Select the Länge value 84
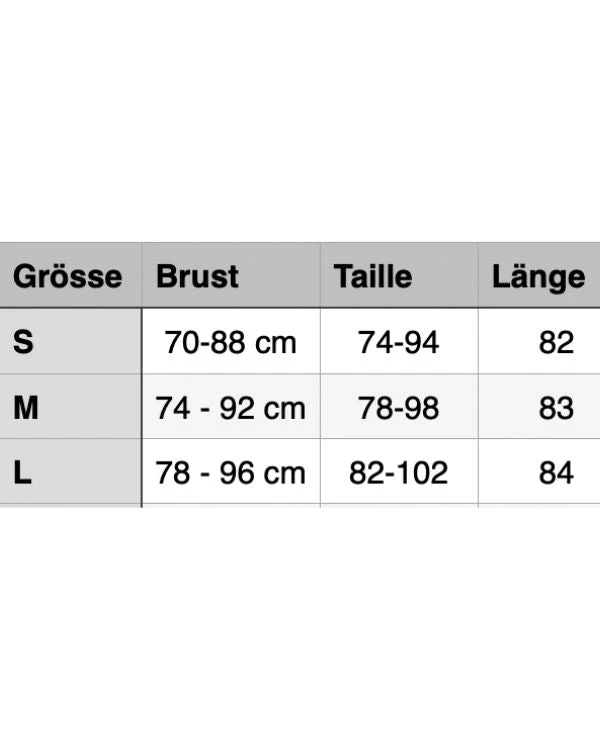This screenshot has width=600, height=750. pyautogui.click(x=556, y=473)
